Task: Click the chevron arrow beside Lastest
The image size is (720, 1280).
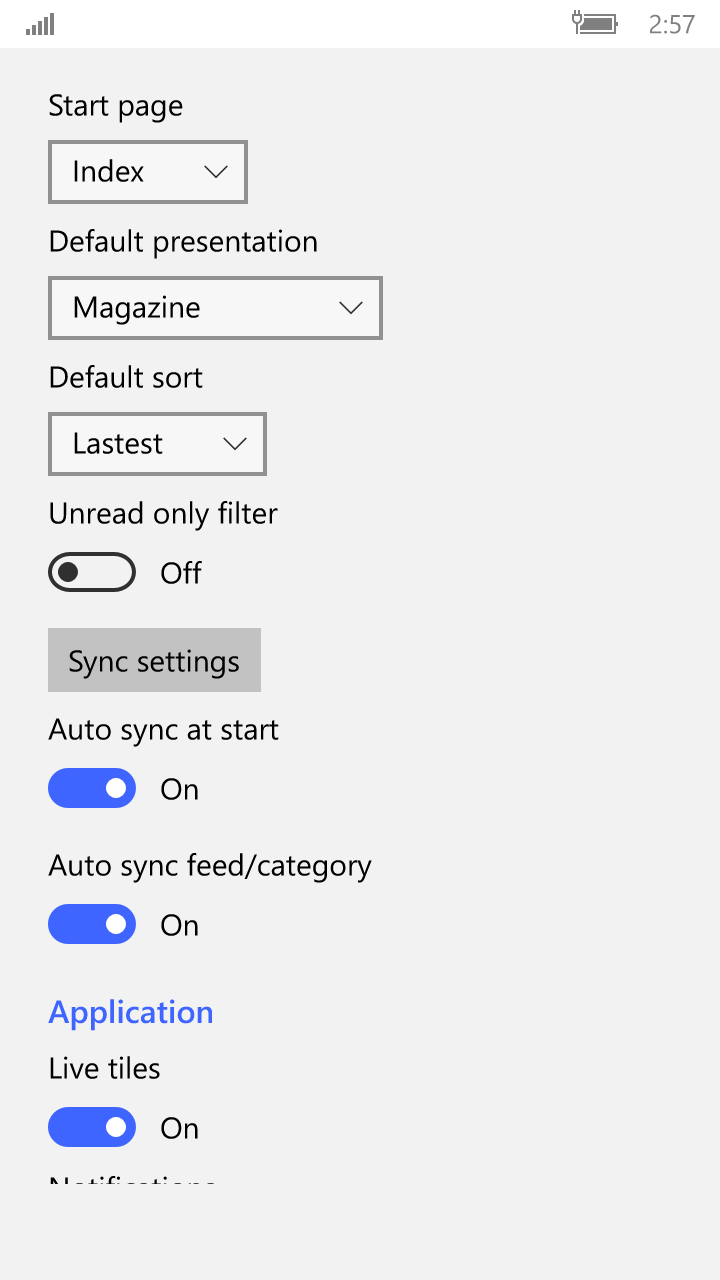Action: pyautogui.click(x=235, y=444)
